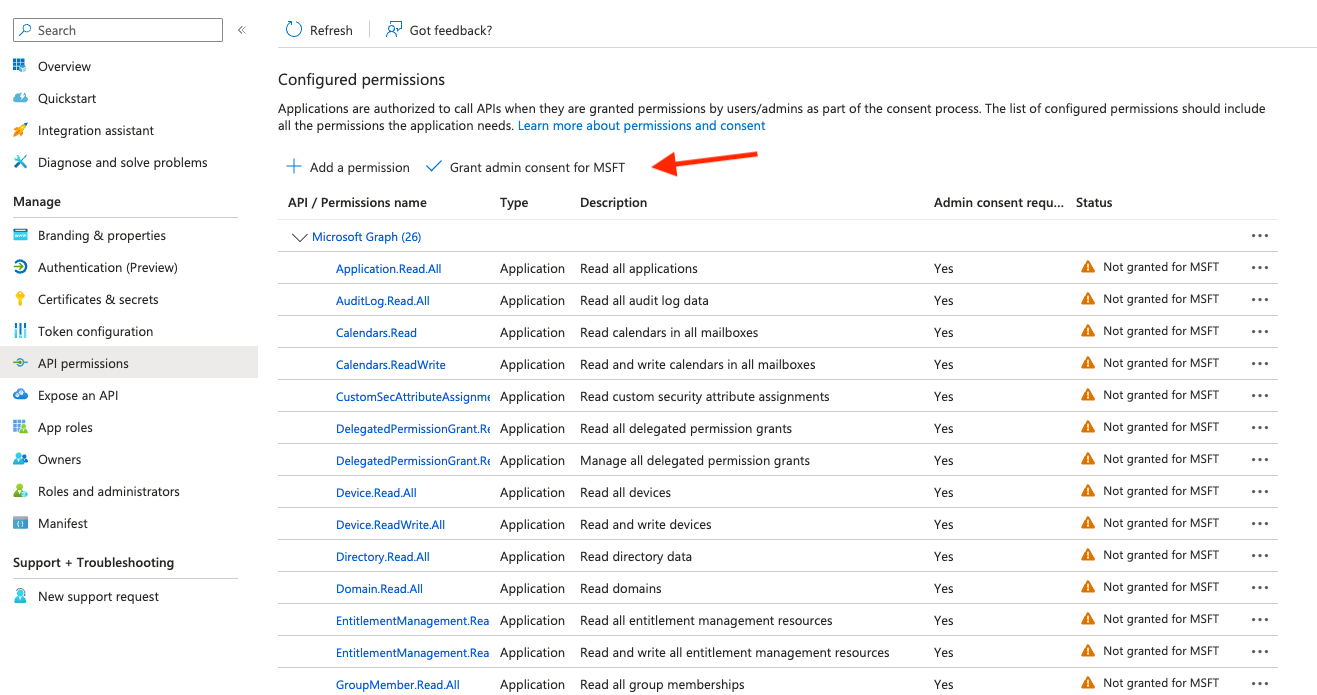Click warning icon on Application.Read.All row
1317x695 pixels.
point(1088,267)
